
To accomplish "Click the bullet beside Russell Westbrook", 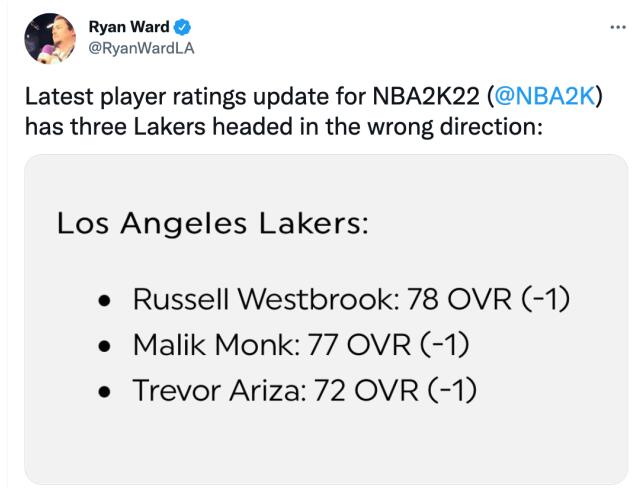I will [x=105, y=301].
